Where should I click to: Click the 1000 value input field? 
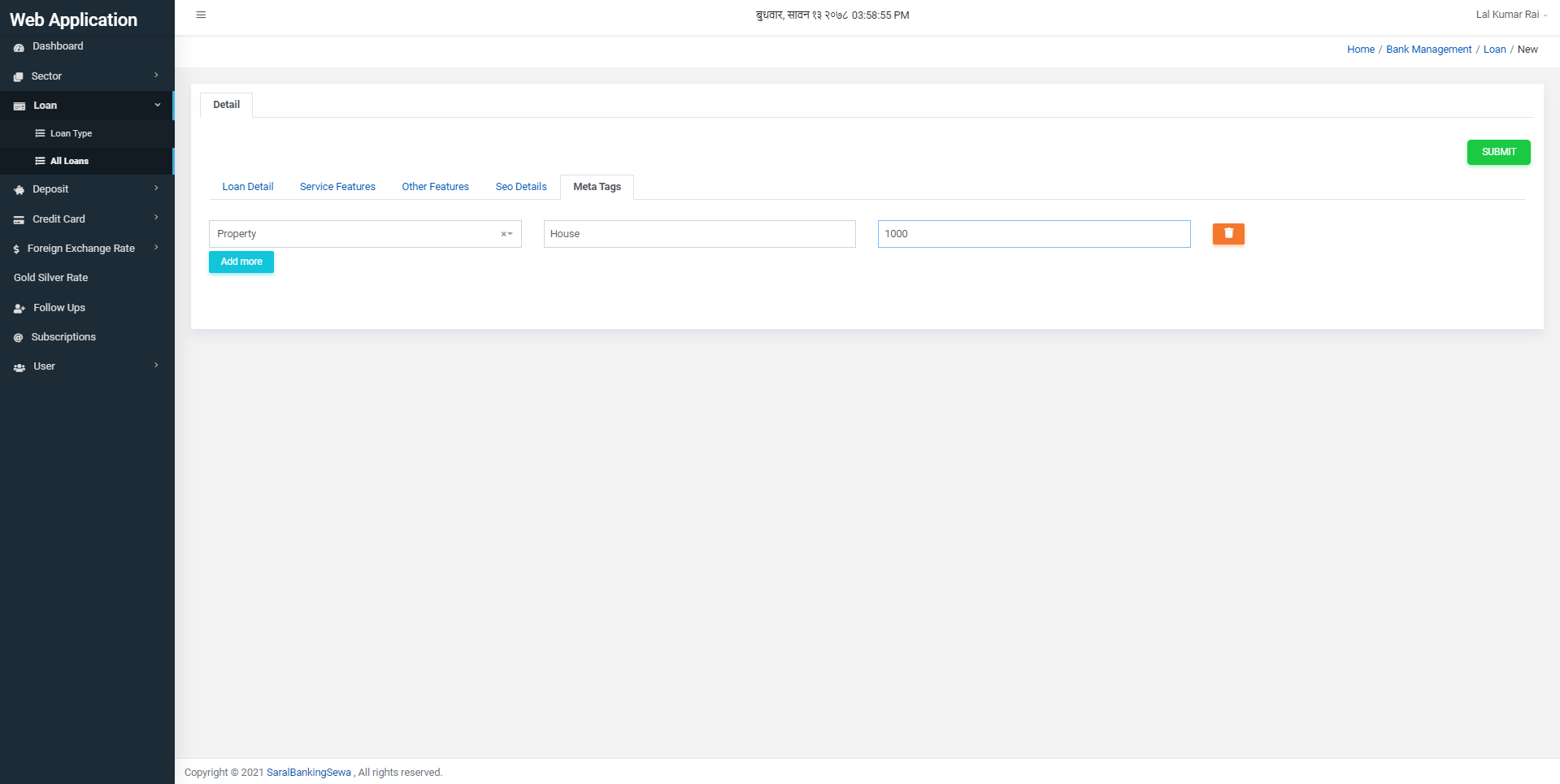pos(1034,234)
